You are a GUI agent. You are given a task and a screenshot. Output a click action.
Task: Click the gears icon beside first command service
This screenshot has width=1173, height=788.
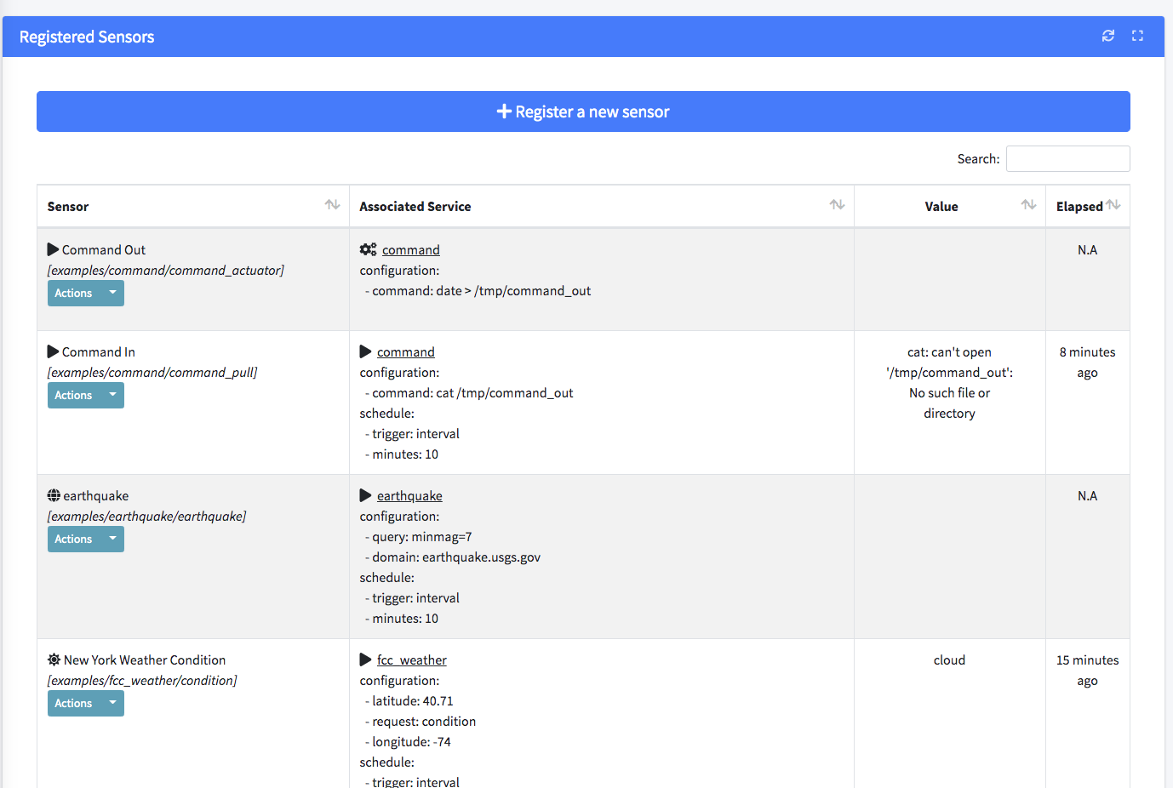[x=368, y=250]
